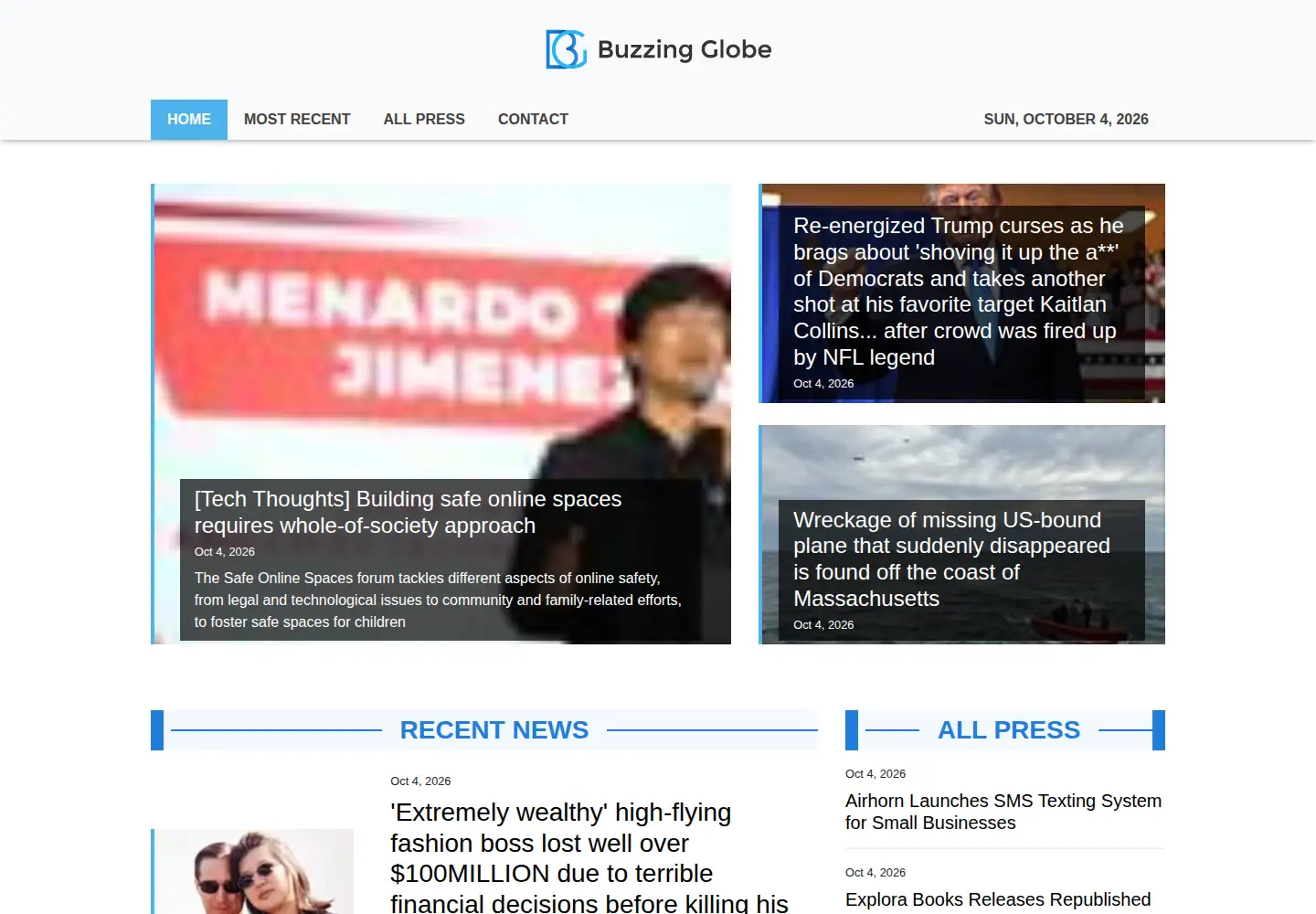Open Explora Books Releases Republished article
This screenshot has height=914, width=1316.
(998, 900)
